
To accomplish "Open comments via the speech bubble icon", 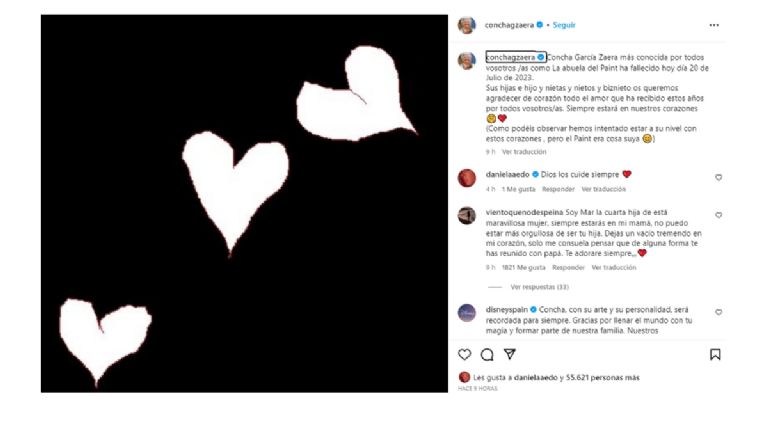I will point(487,354).
